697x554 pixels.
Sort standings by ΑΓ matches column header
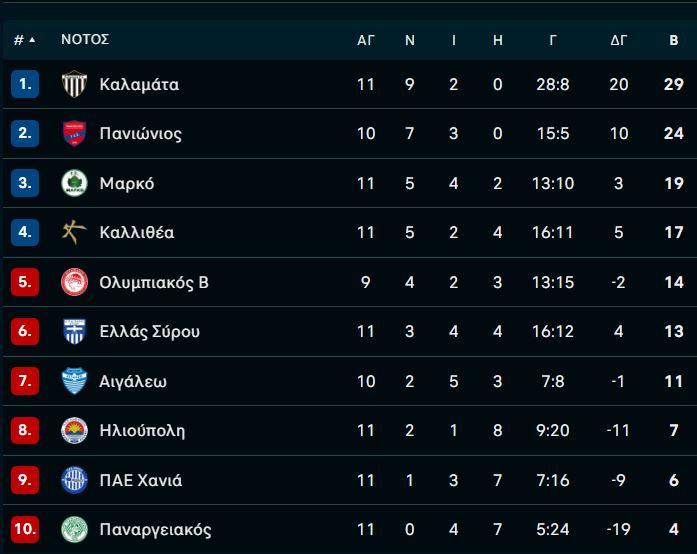pos(366,40)
